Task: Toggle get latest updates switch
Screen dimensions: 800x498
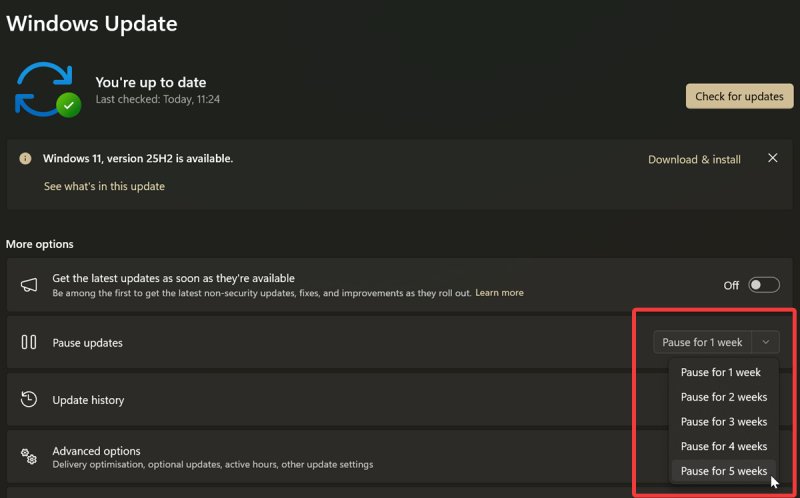Action: click(x=763, y=285)
